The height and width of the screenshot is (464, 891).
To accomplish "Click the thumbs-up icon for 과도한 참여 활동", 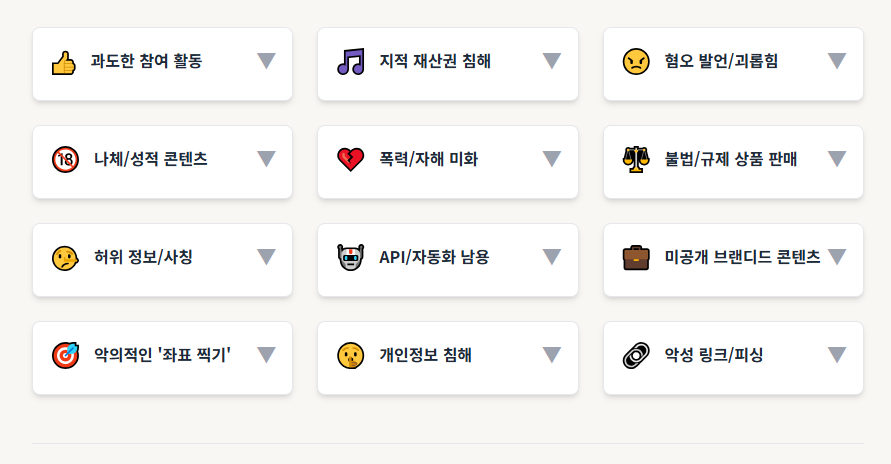I will tap(64, 62).
